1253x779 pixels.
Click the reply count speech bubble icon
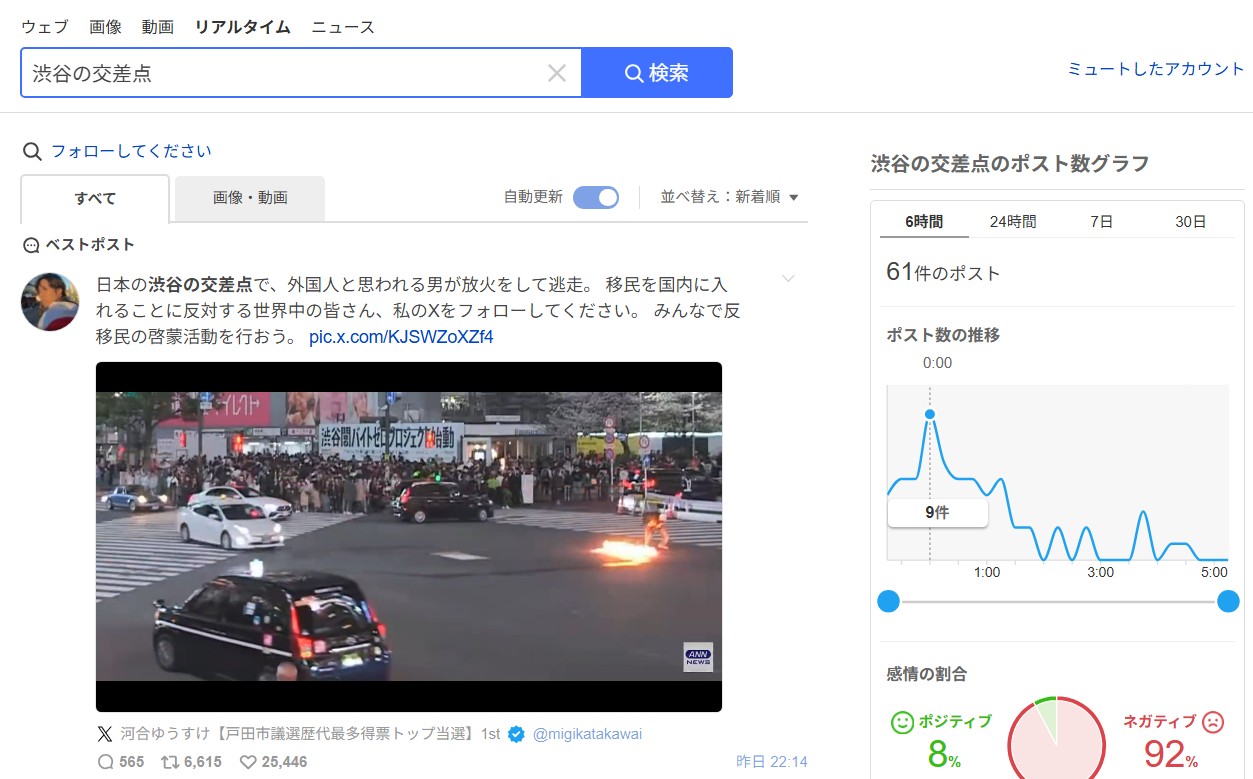click(x=106, y=762)
